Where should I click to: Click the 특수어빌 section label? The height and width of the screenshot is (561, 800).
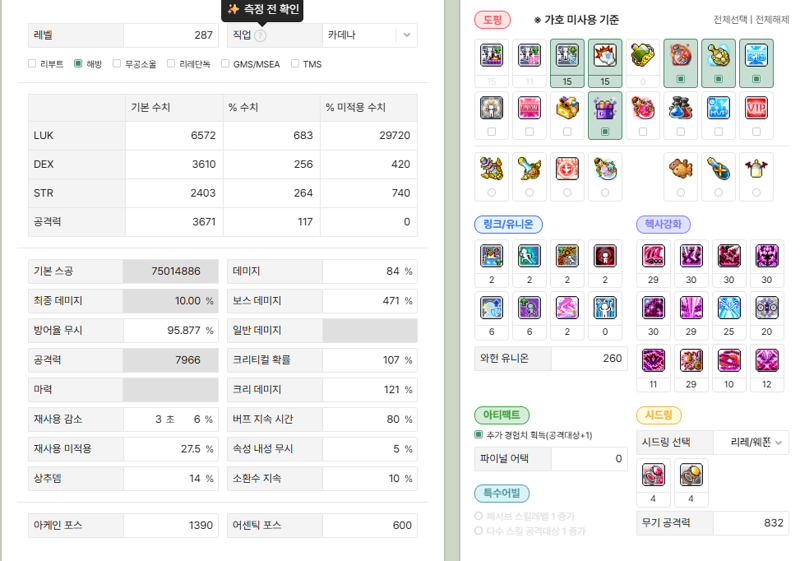[502, 493]
